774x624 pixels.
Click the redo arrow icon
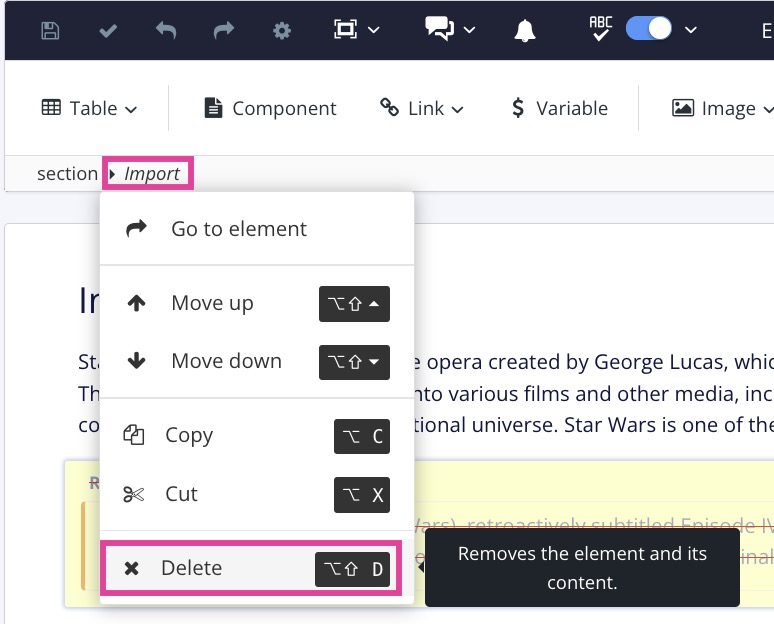pos(224,30)
